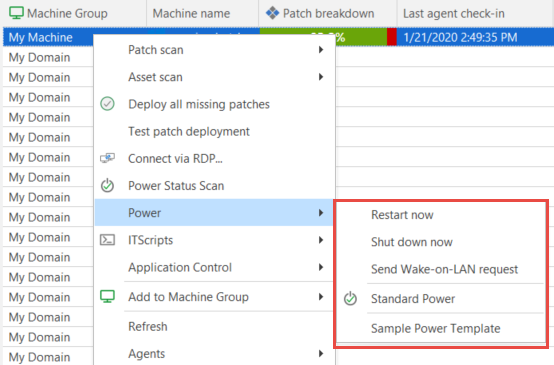Expand the Agents submenu arrow

[x=321, y=353]
